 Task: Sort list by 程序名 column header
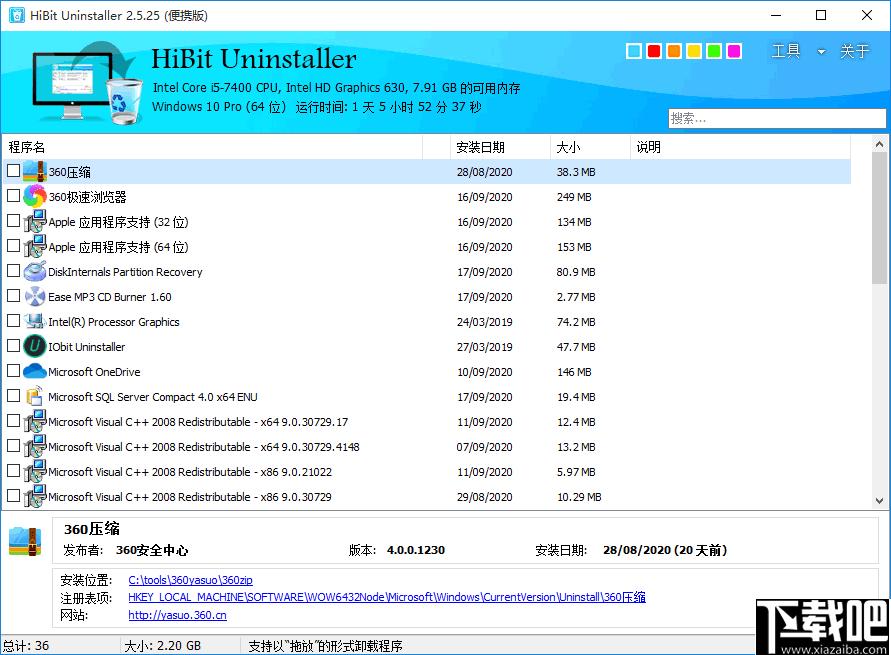point(212,147)
